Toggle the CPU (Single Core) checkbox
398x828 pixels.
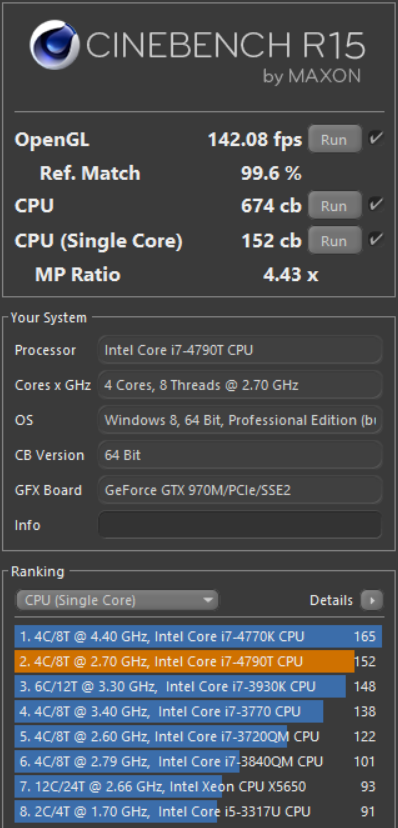(x=375, y=240)
